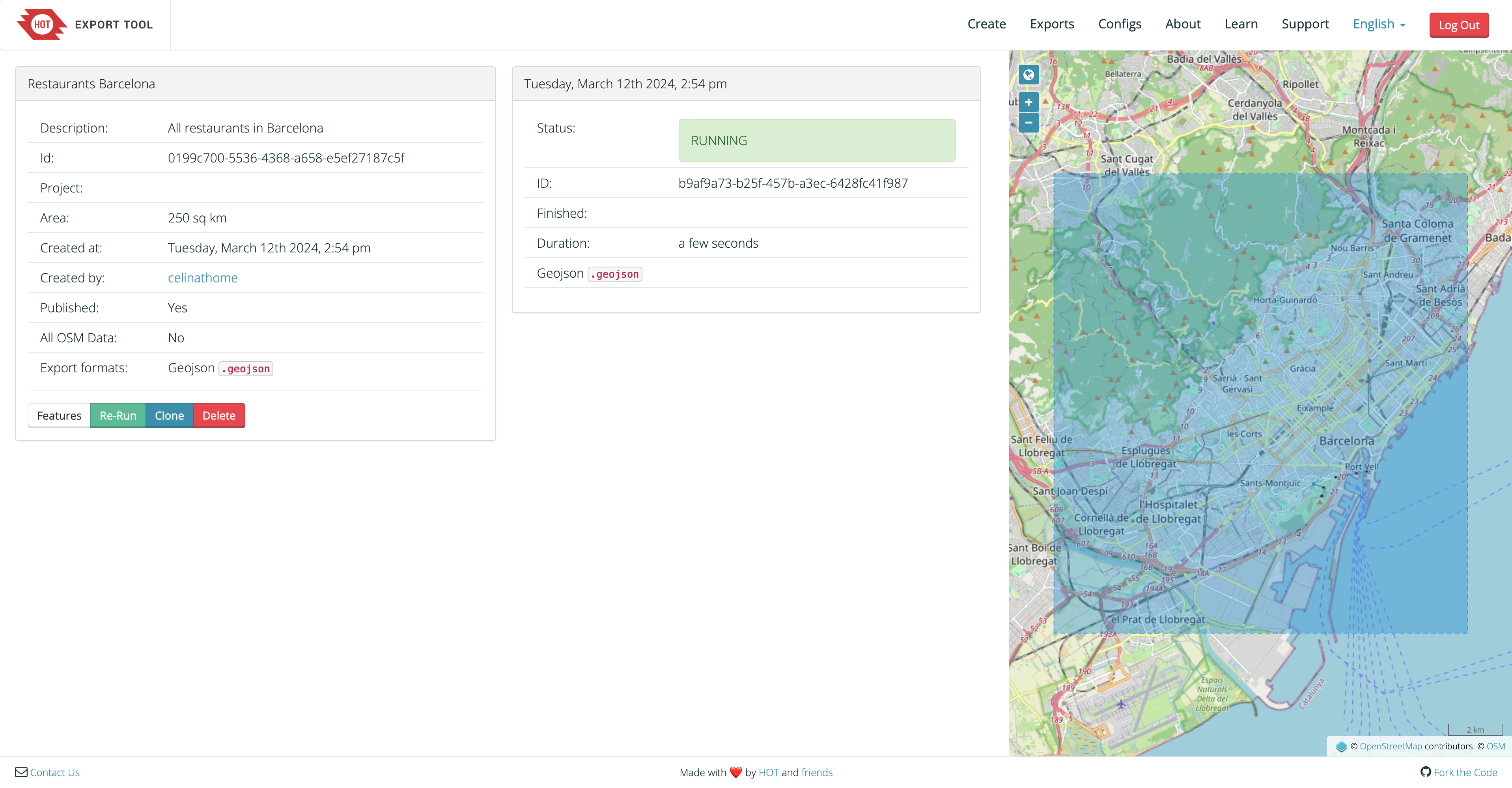This screenshot has width=1512, height=788.
Task: Click the Clone button
Action: [x=169, y=416]
